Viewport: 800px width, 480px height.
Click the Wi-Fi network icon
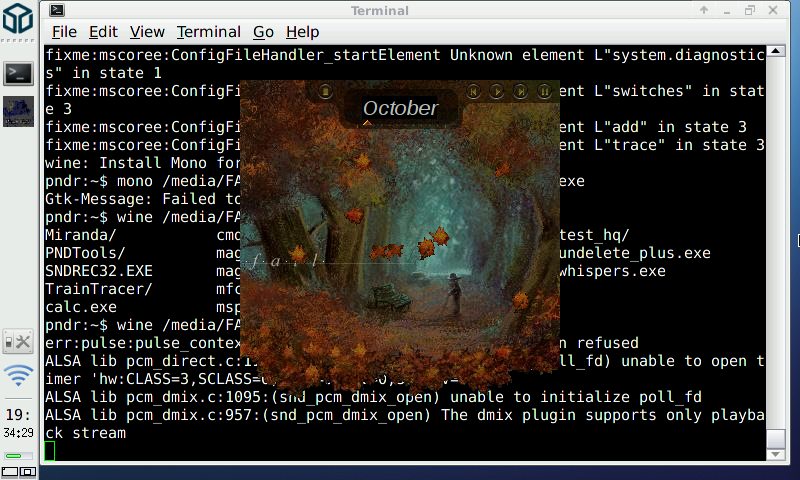tap(19, 376)
